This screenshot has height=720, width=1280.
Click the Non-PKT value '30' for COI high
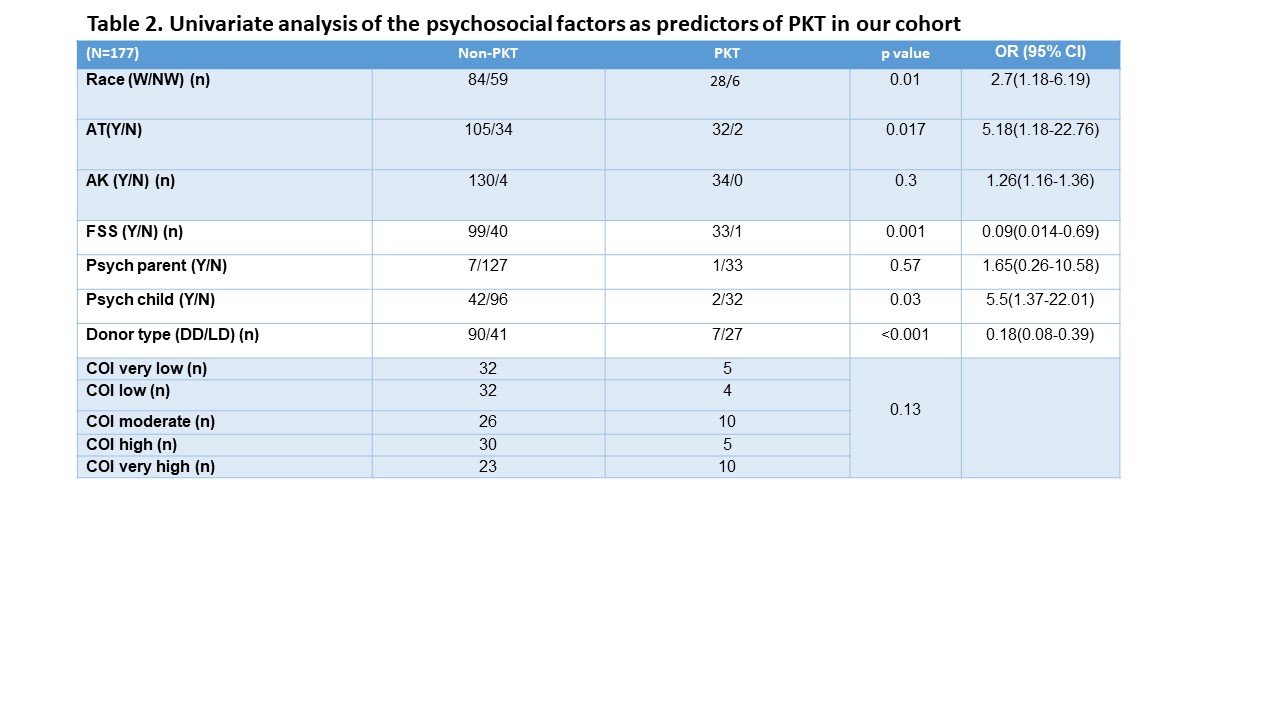click(x=488, y=444)
